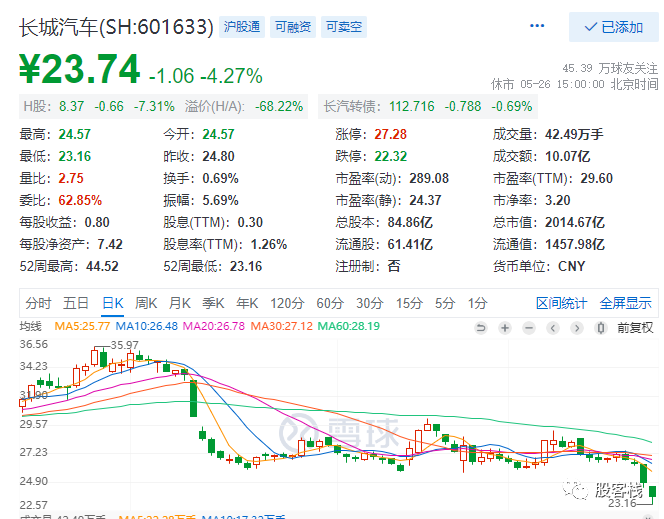Click the 成交量 value 42.49万手

[574, 134]
